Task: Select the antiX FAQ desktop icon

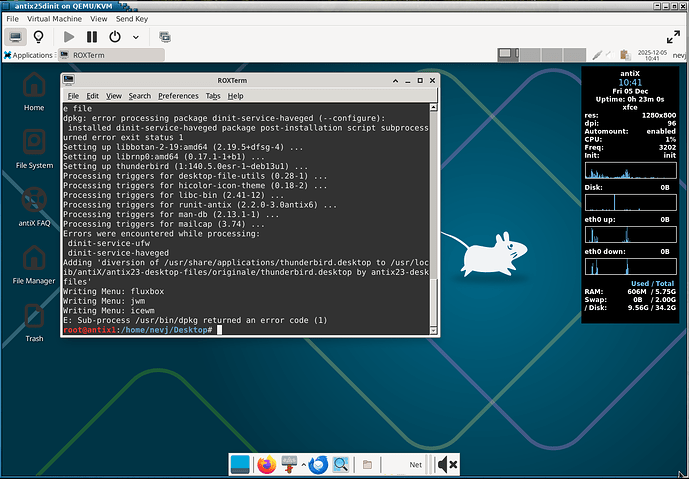Action: tap(34, 207)
